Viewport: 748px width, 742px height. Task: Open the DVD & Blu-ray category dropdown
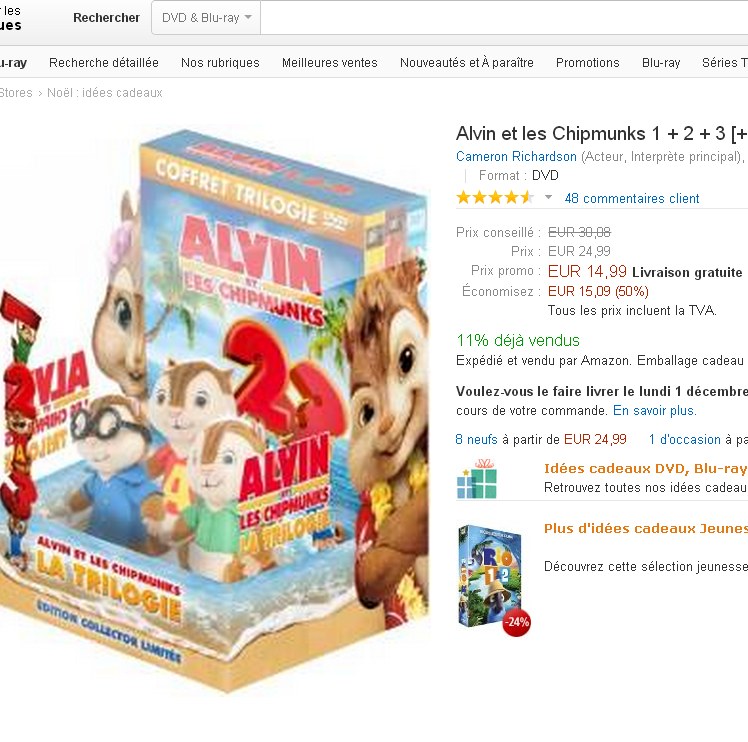[206, 18]
